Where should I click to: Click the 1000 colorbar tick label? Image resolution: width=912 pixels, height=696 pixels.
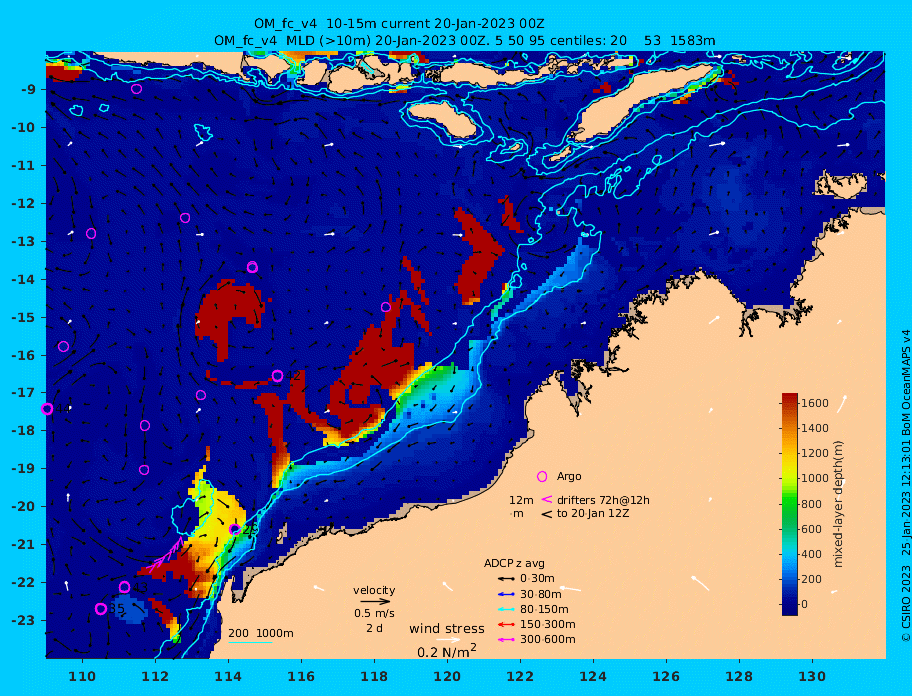pyautogui.click(x=814, y=478)
